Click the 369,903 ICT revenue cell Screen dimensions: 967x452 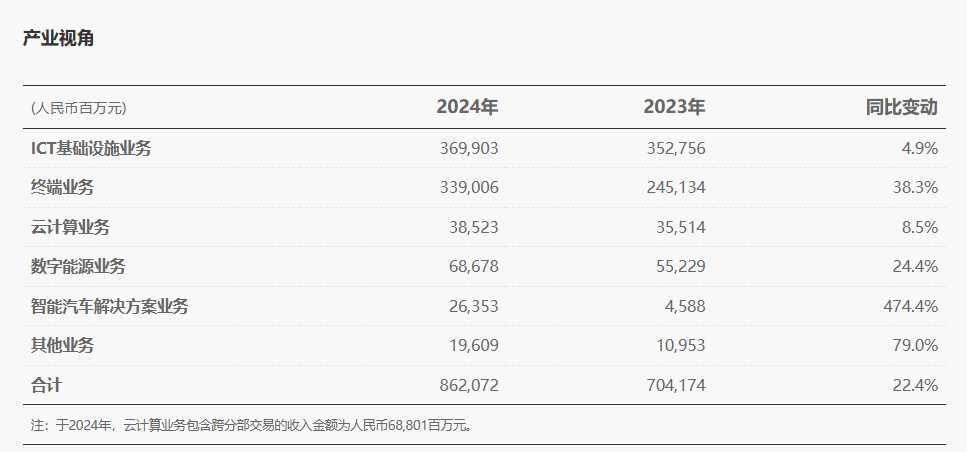pos(468,148)
